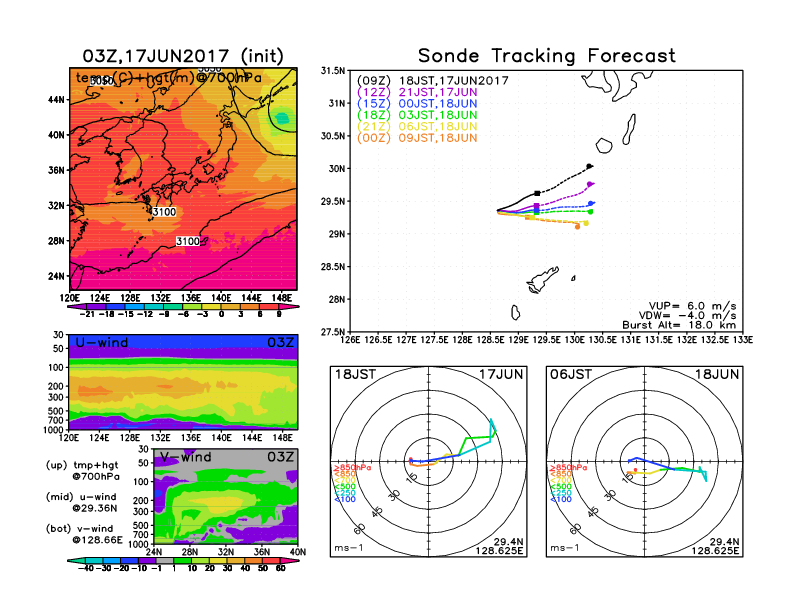Select orange legend entry "(00Z) 09JST,18JUN"
The height and width of the screenshot is (612, 792).
coord(417,138)
